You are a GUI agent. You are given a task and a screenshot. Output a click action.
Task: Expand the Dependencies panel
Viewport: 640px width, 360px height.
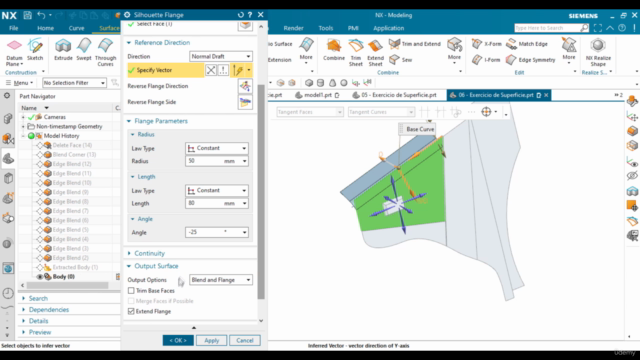click(49, 310)
